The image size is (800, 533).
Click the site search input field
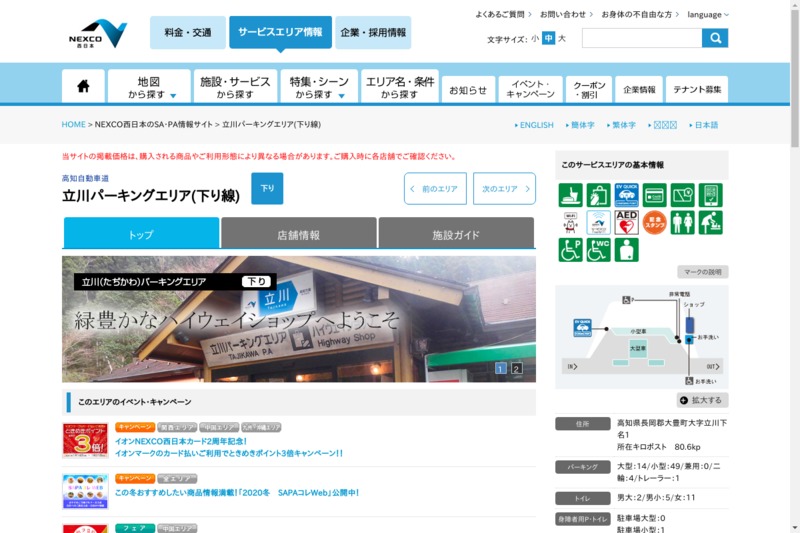tap(641, 38)
